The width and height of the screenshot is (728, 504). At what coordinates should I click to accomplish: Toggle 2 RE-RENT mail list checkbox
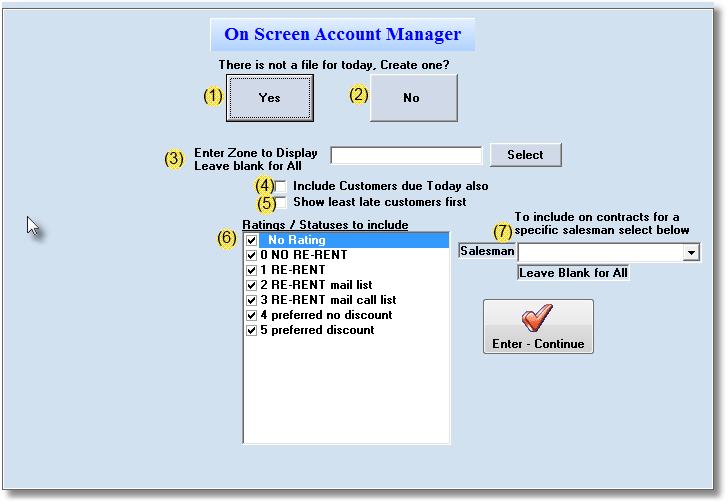tap(252, 285)
